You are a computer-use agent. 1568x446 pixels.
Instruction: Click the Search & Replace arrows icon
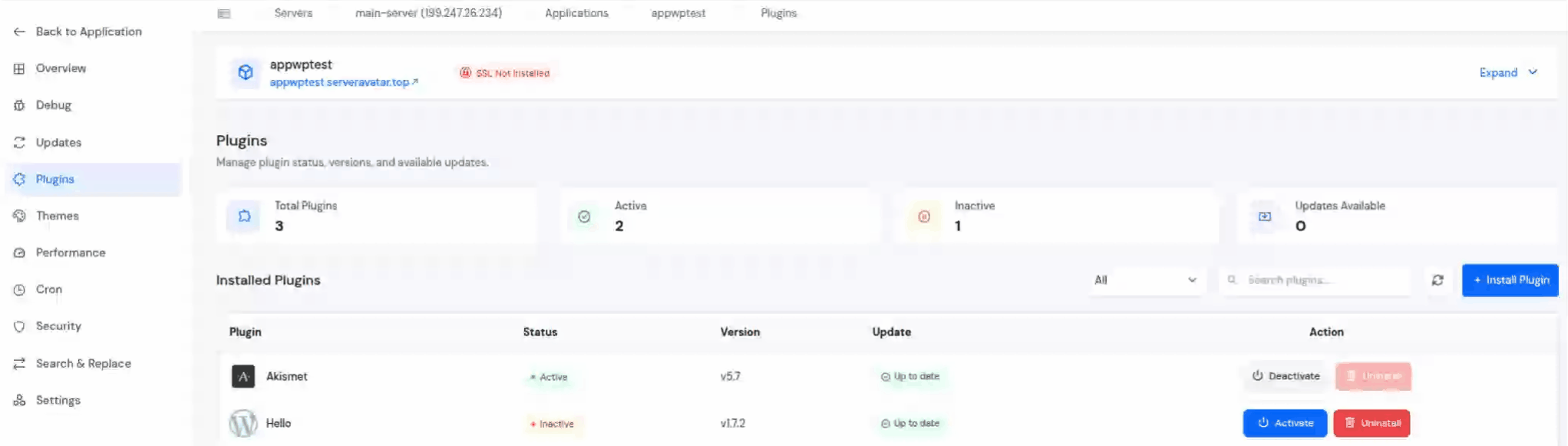tap(19, 364)
